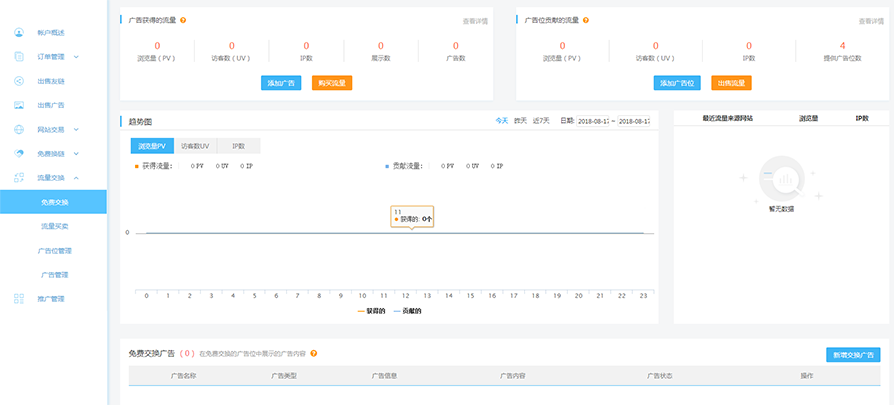This screenshot has width=894, height=405.
Task: Click the 新增交换广告 button
Action: (x=853, y=355)
